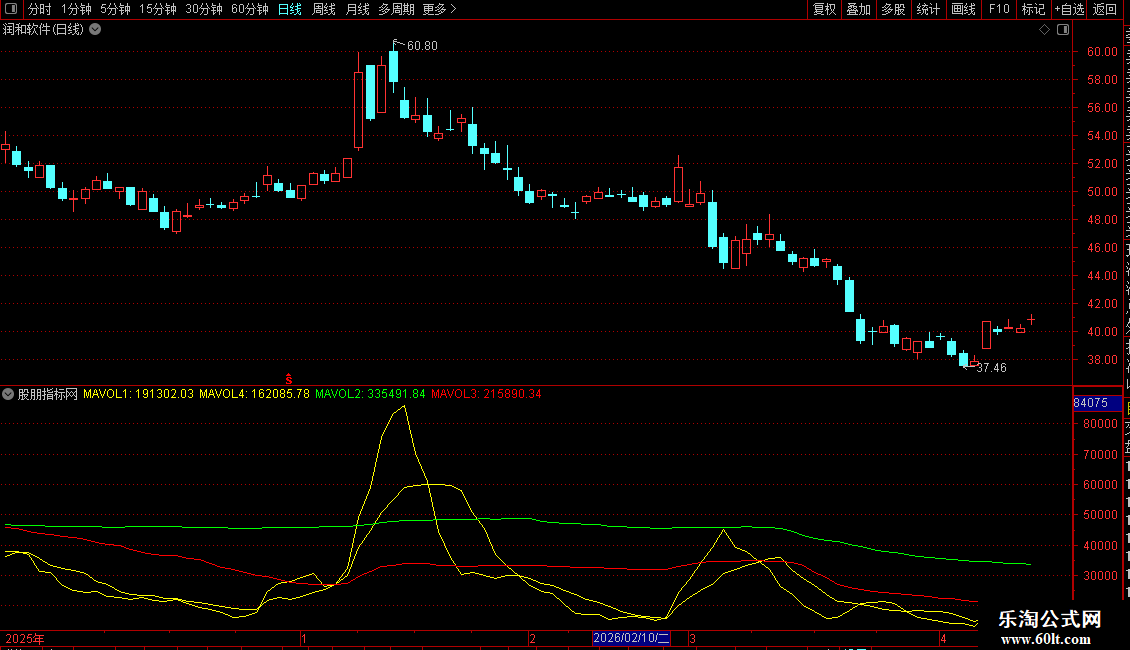Expand dropdown next to 润和软件(日线)
Image resolution: width=1130 pixels, height=650 pixels.
click(x=95, y=30)
